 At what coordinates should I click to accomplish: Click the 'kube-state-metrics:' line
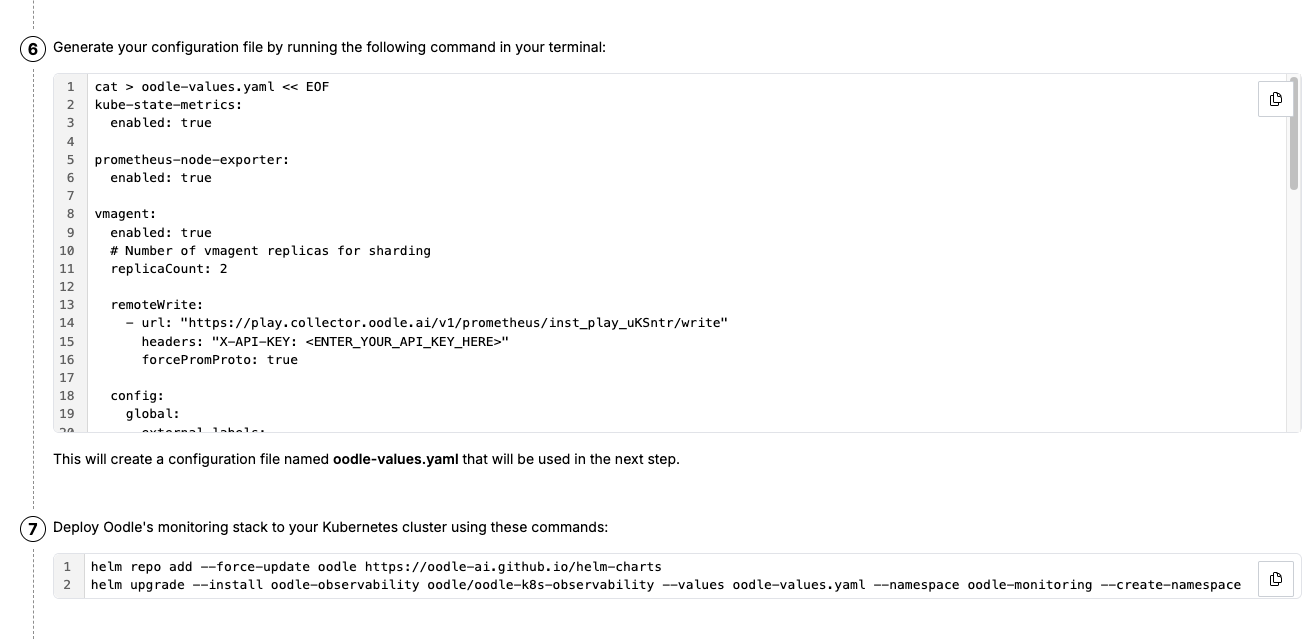[168, 105]
